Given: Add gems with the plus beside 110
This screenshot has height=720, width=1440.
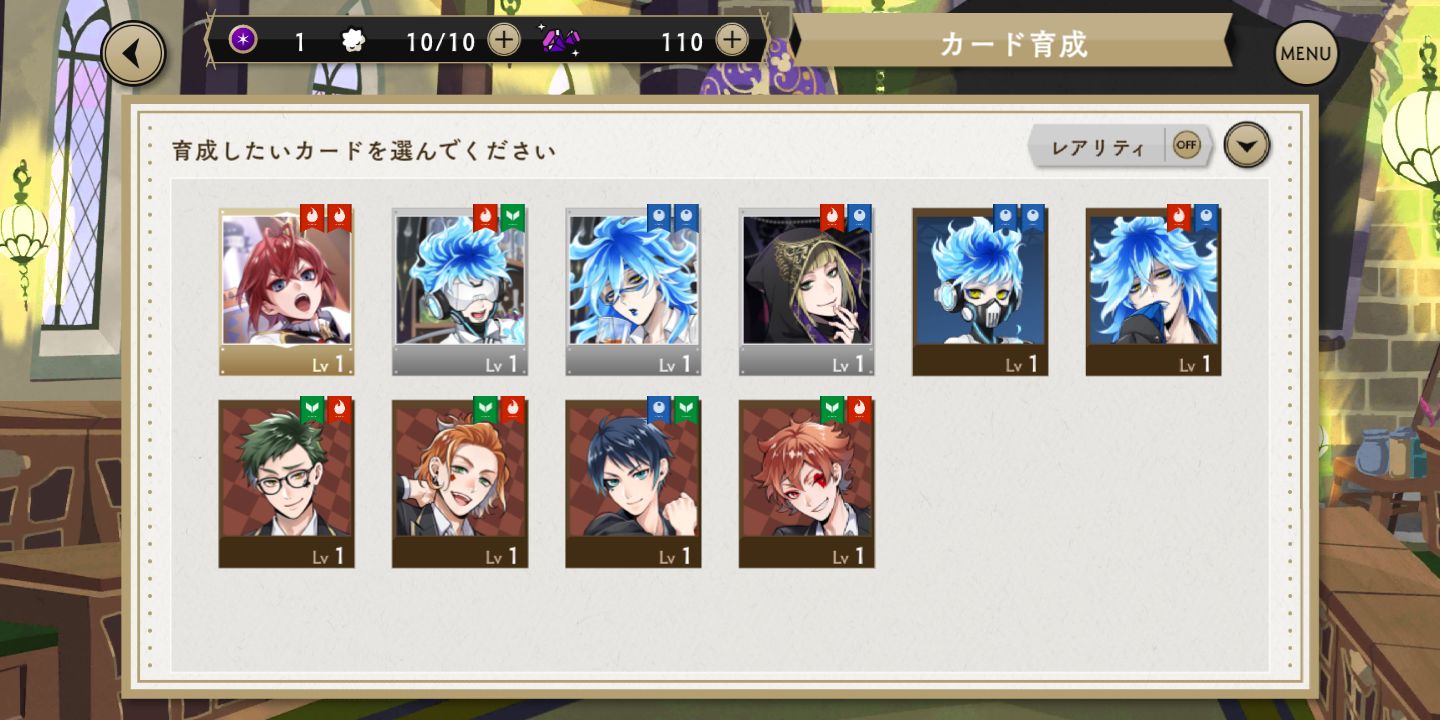Looking at the screenshot, I should click(x=732, y=40).
